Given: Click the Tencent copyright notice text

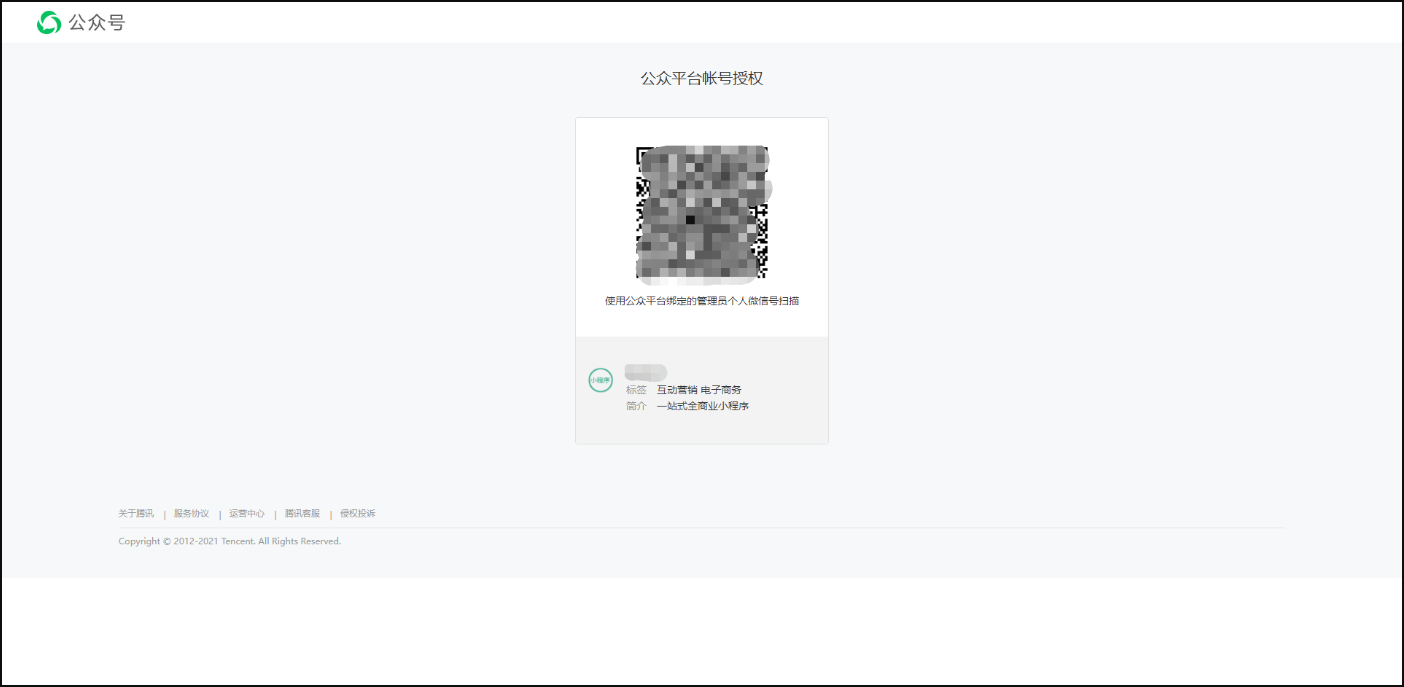Looking at the screenshot, I should [x=229, y=541].
